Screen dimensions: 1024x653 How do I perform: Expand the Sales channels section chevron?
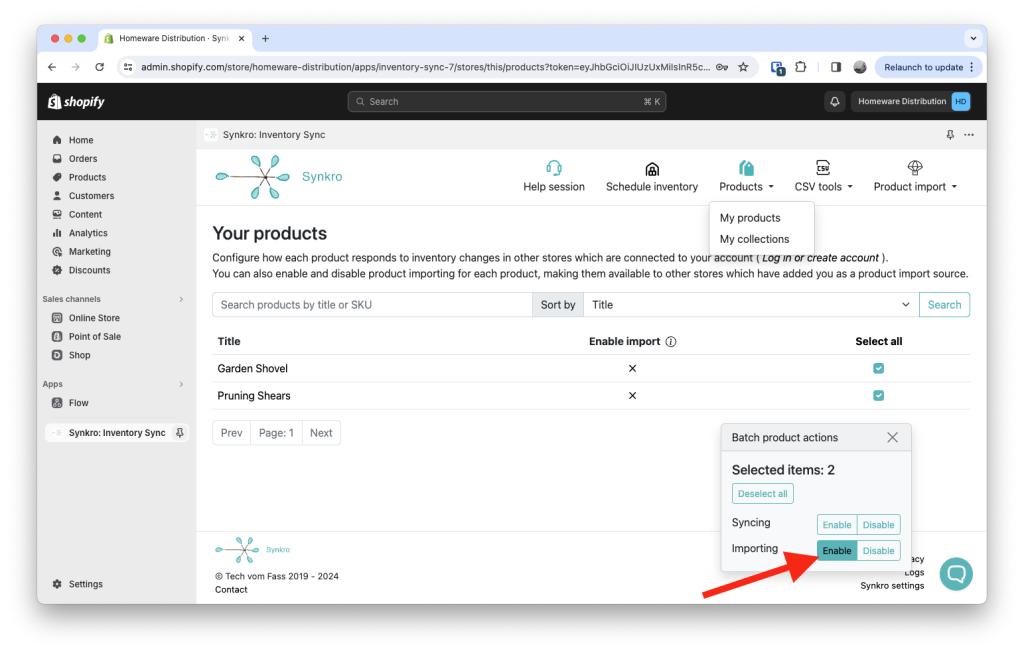181,299
